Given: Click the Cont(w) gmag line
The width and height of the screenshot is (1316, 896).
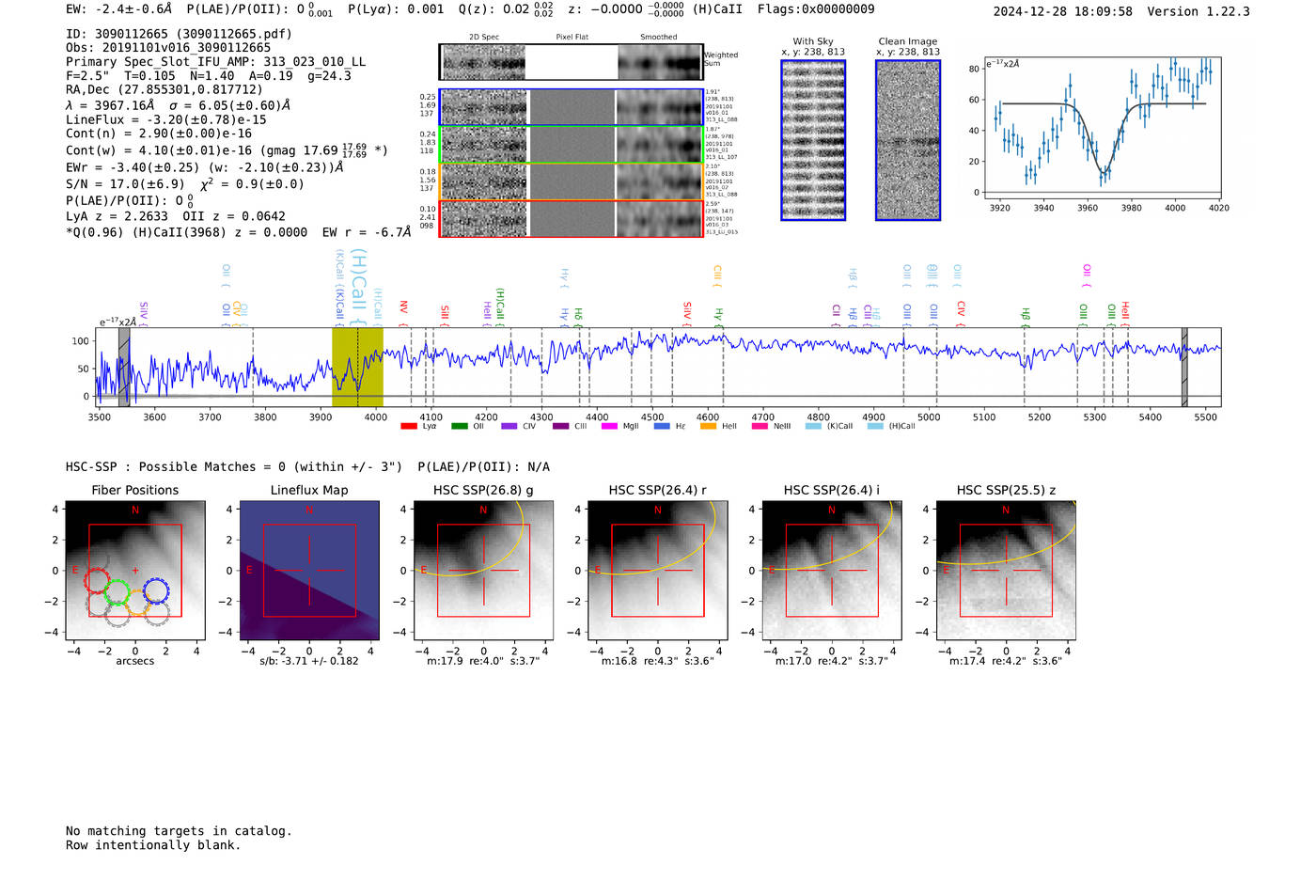Looking at the screenshot, I should coord(227,149).
